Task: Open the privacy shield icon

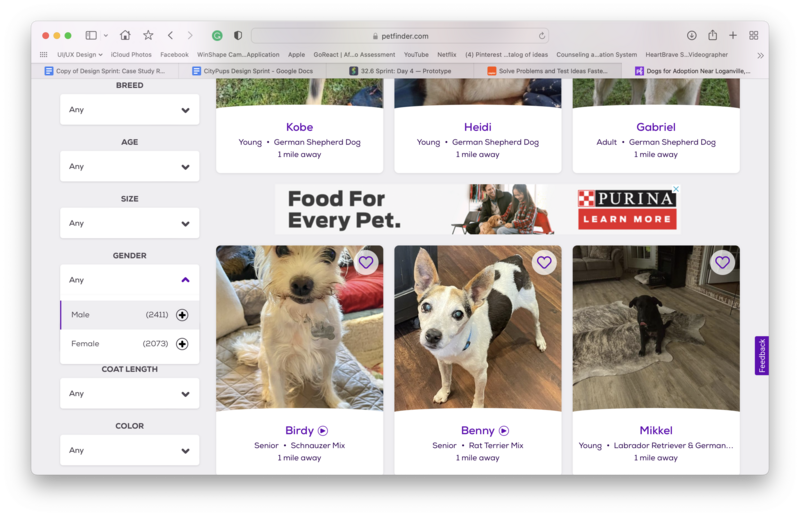Action: click(238, 35)
